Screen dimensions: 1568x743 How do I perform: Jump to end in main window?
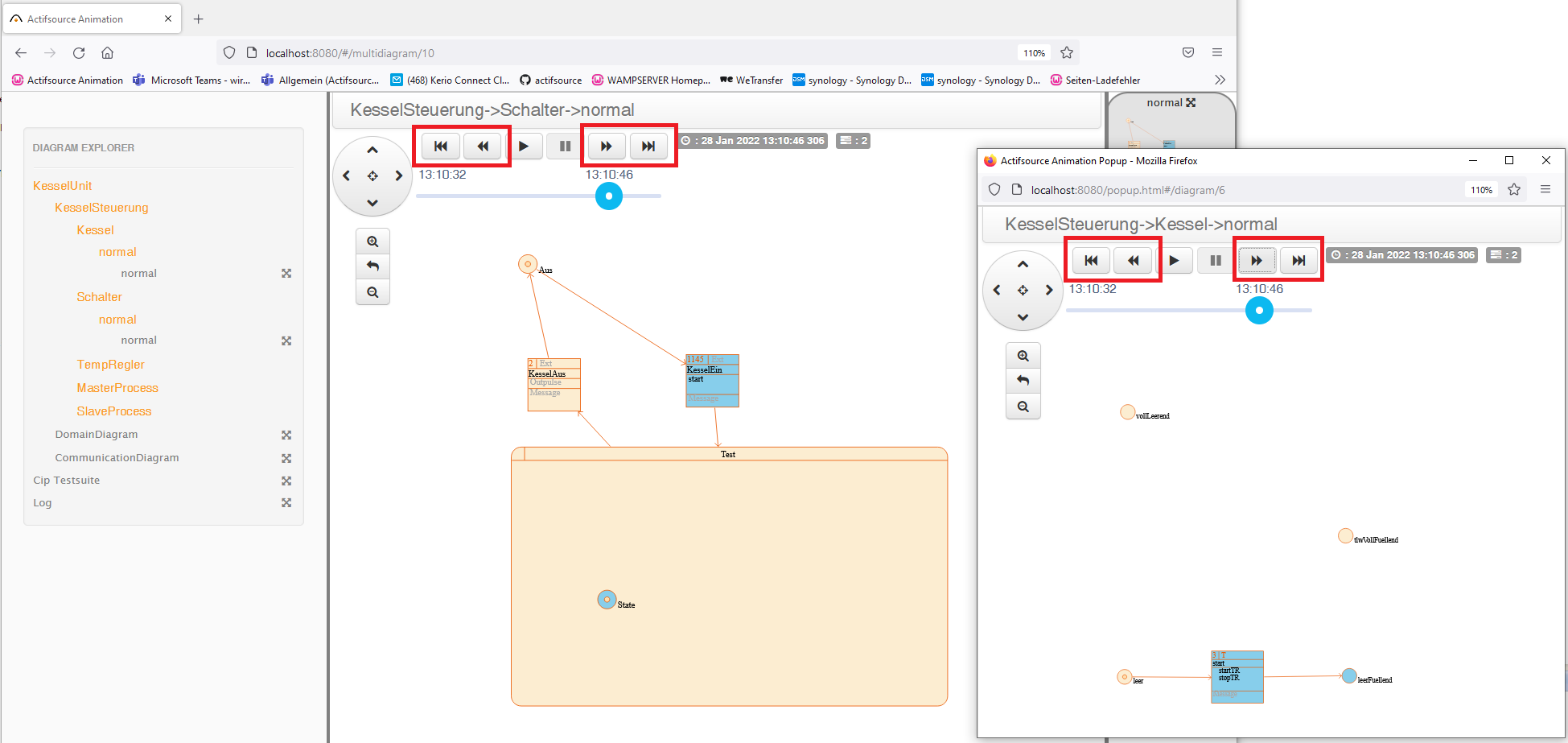pos(648,147)
